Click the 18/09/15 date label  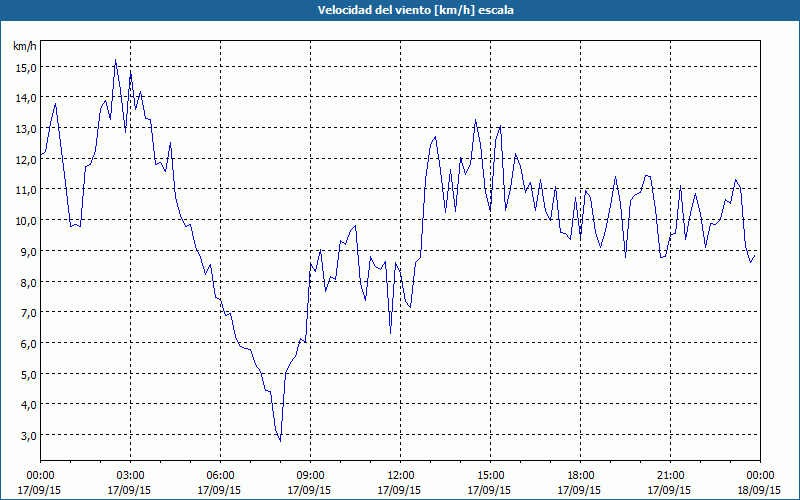(760, 490)
